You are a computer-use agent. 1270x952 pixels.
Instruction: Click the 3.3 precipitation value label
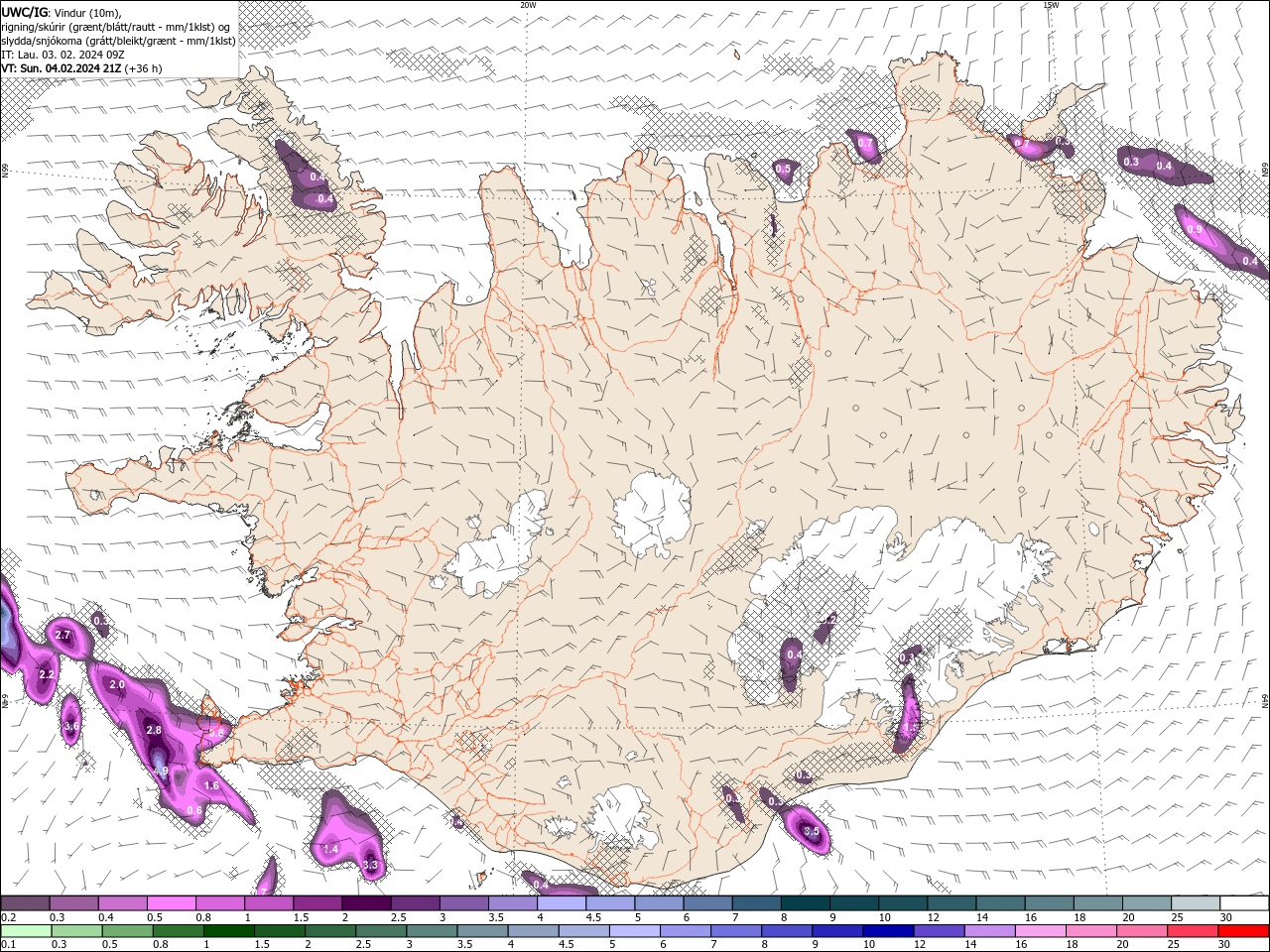[370, 866]
